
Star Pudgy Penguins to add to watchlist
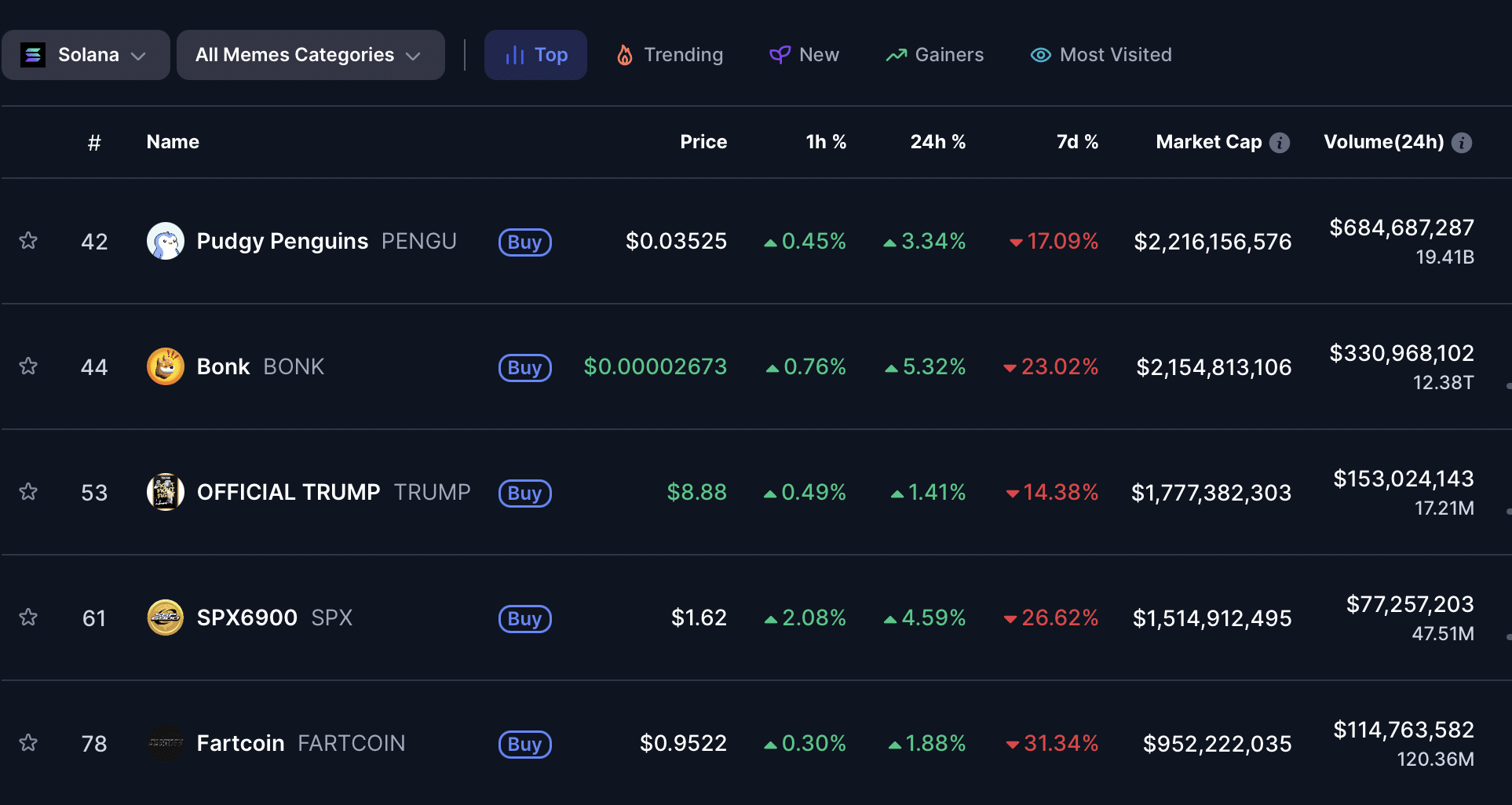(28, 241)
